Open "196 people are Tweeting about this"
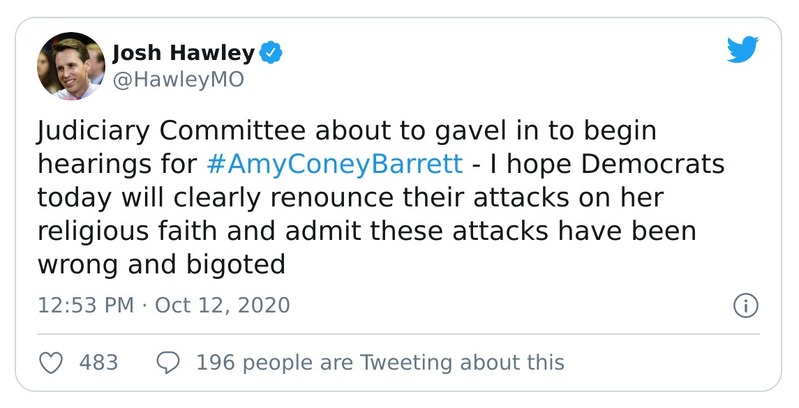This screenshot has width=799, height=408. (x=380, y=362)
